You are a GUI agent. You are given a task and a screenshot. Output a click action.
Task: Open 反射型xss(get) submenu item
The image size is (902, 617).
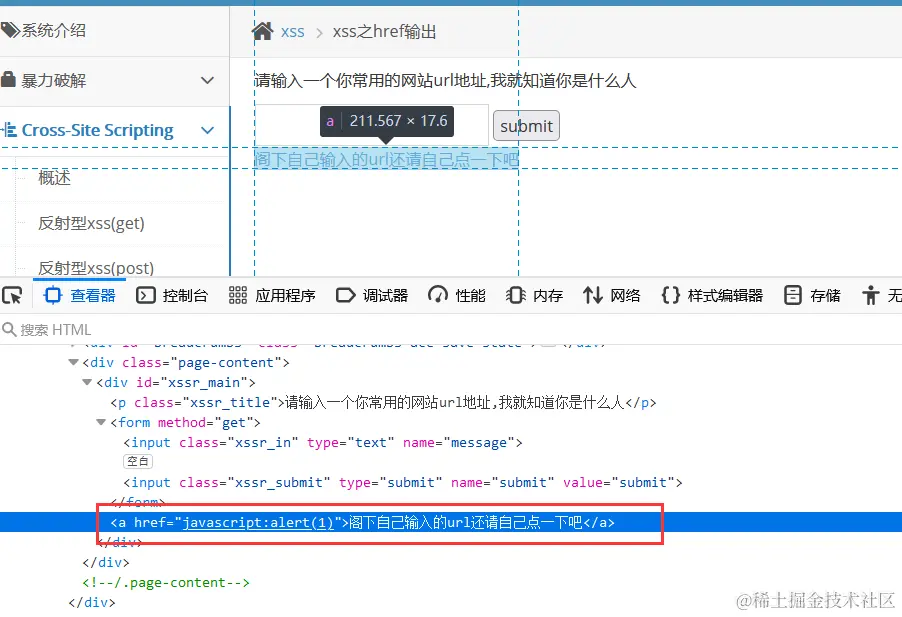tap(91, 223)
